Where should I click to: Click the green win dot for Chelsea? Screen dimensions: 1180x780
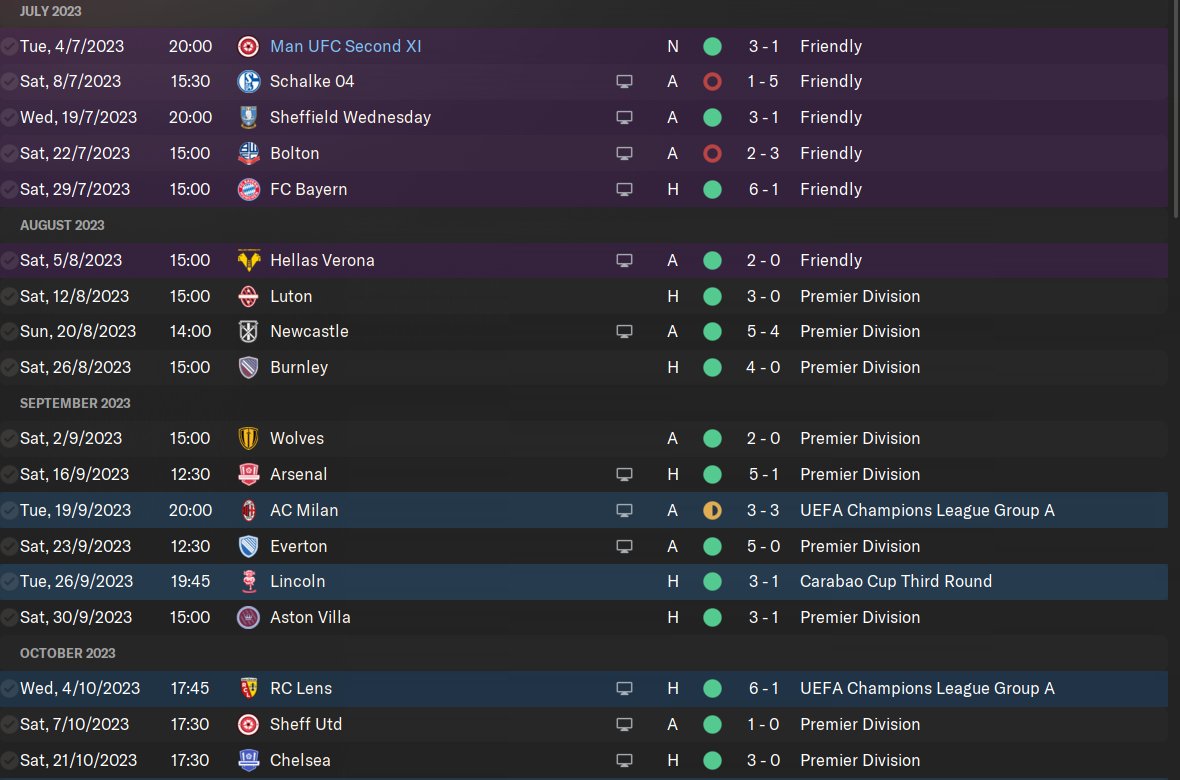tap(712, 760)
